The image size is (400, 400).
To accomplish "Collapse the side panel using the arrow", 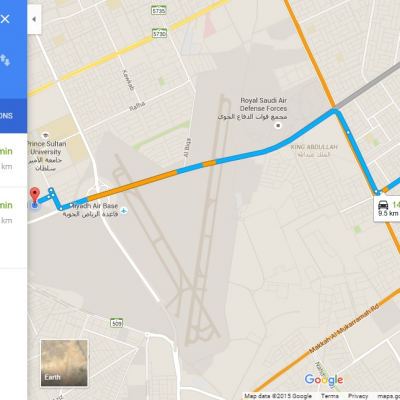I will (34, 19).
